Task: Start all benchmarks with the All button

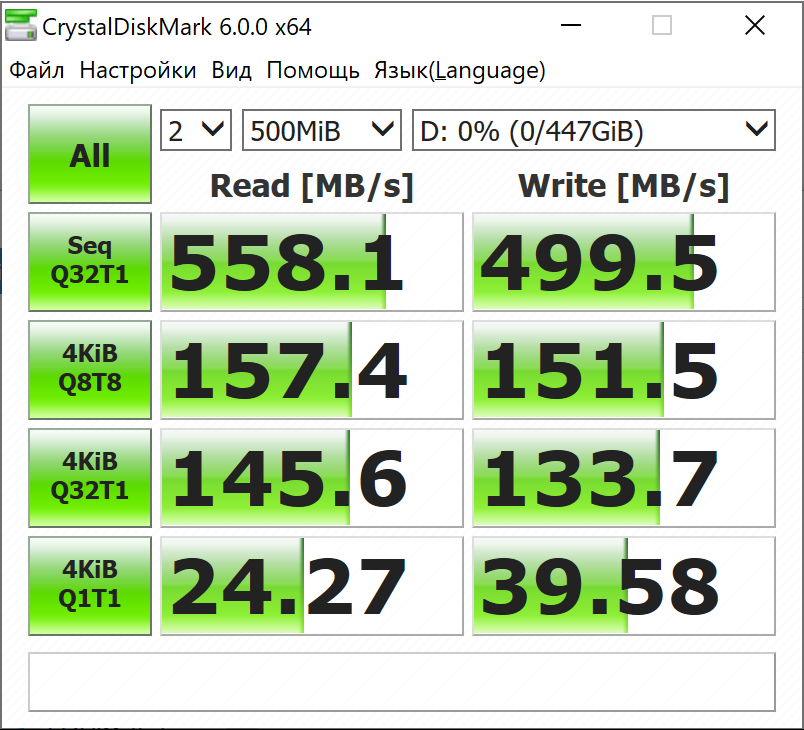Action: tap(90, 154)
